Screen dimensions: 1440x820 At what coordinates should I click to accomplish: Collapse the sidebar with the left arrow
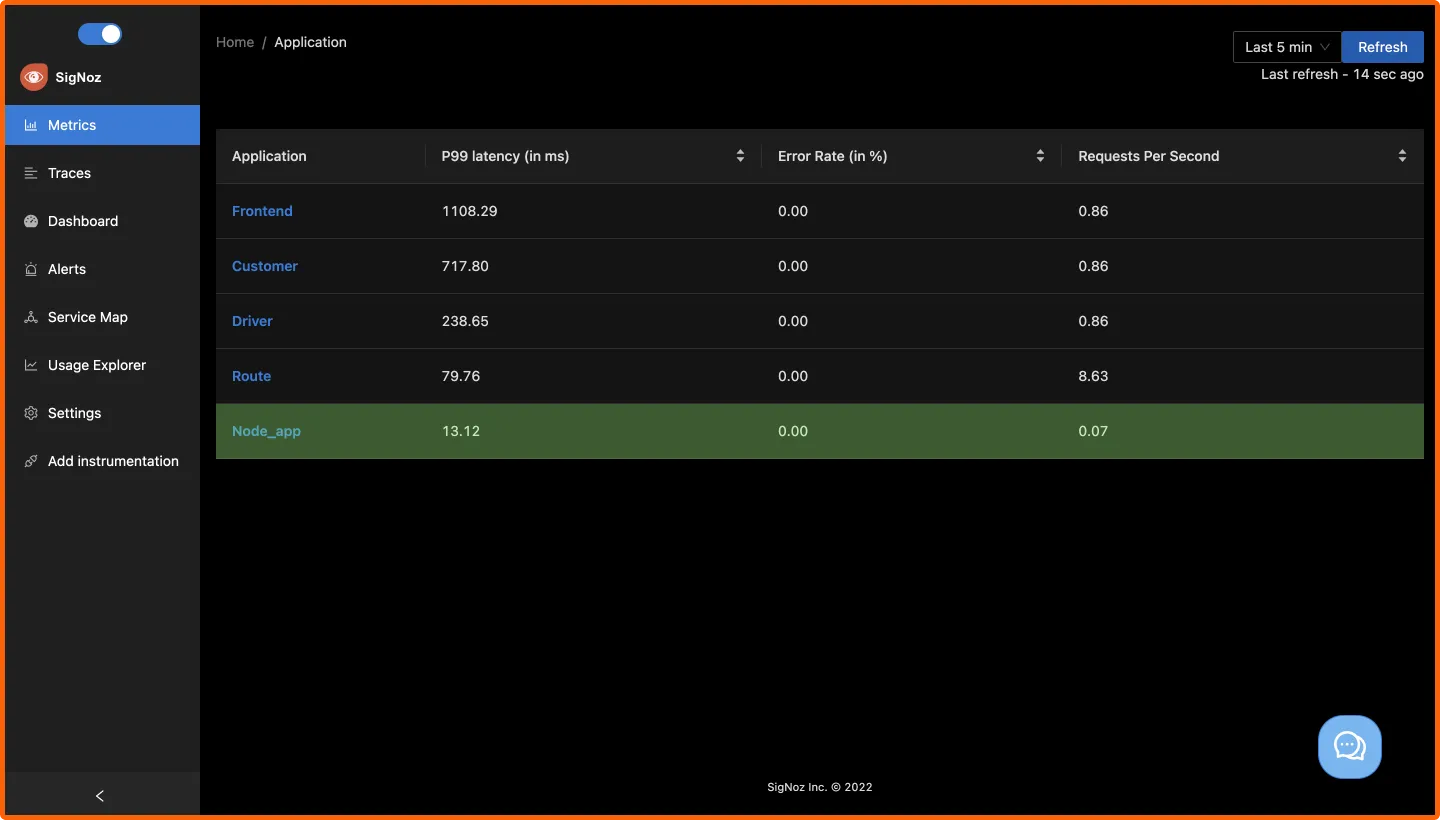[100, 796]
